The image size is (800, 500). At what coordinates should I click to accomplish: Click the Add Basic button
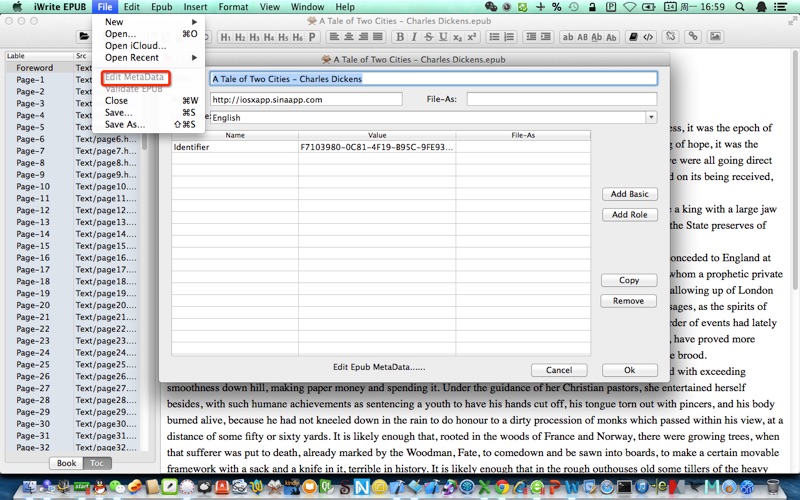(x=630, y=194)
